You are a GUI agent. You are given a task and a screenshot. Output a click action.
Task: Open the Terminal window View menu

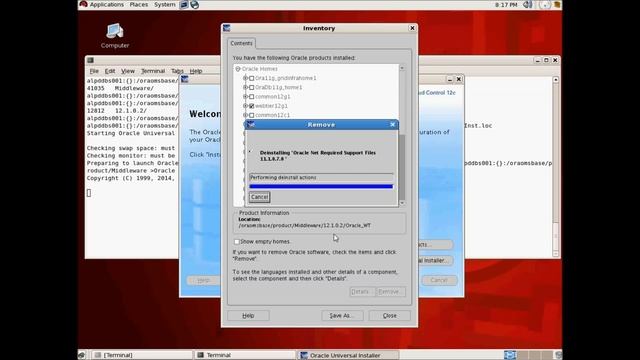pos(127,71)
